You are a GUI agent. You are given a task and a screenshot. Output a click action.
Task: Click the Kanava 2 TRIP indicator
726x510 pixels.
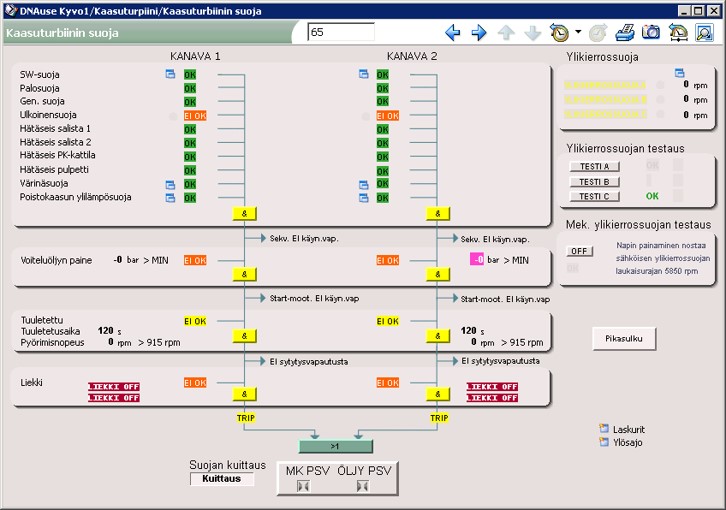click(439, 418)
